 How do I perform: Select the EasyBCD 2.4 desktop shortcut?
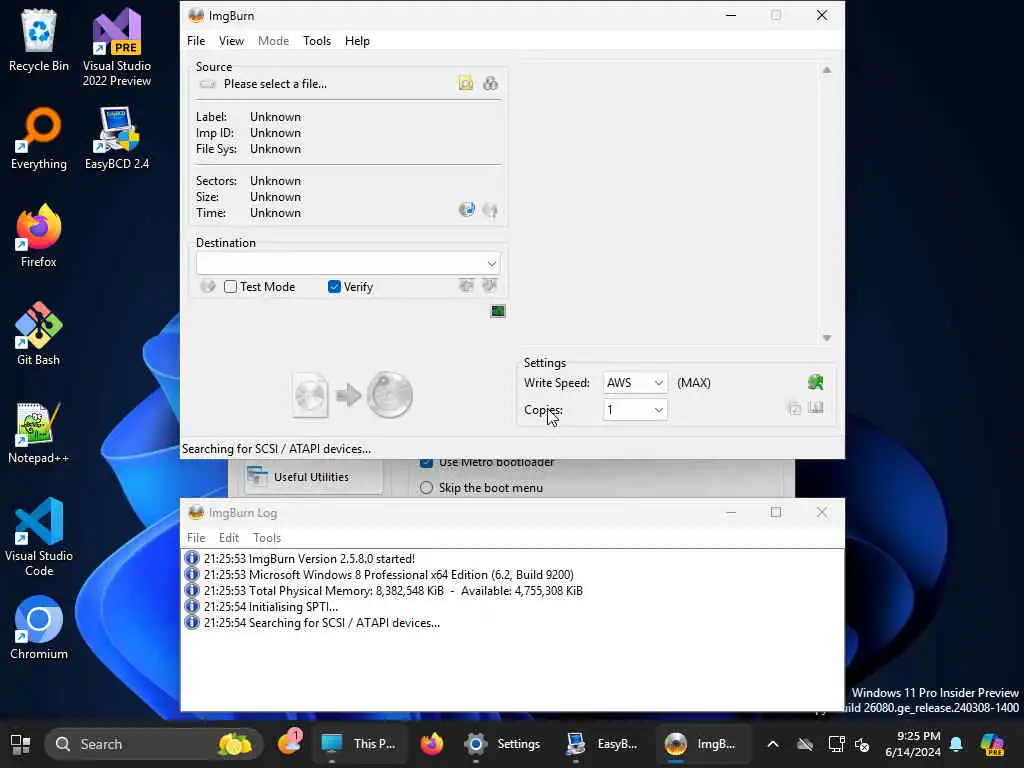(x=117, y=138)
